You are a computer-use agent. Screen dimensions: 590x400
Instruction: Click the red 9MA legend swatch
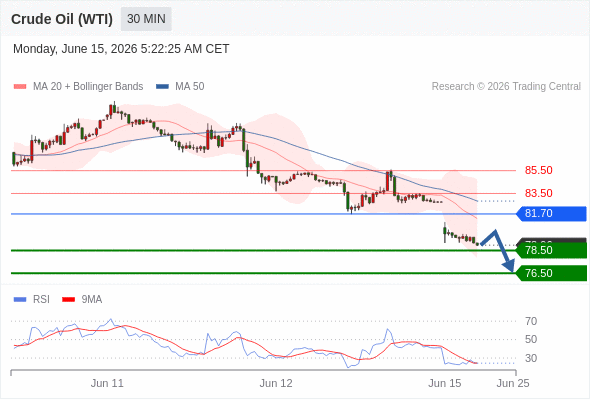click(68, 300)
